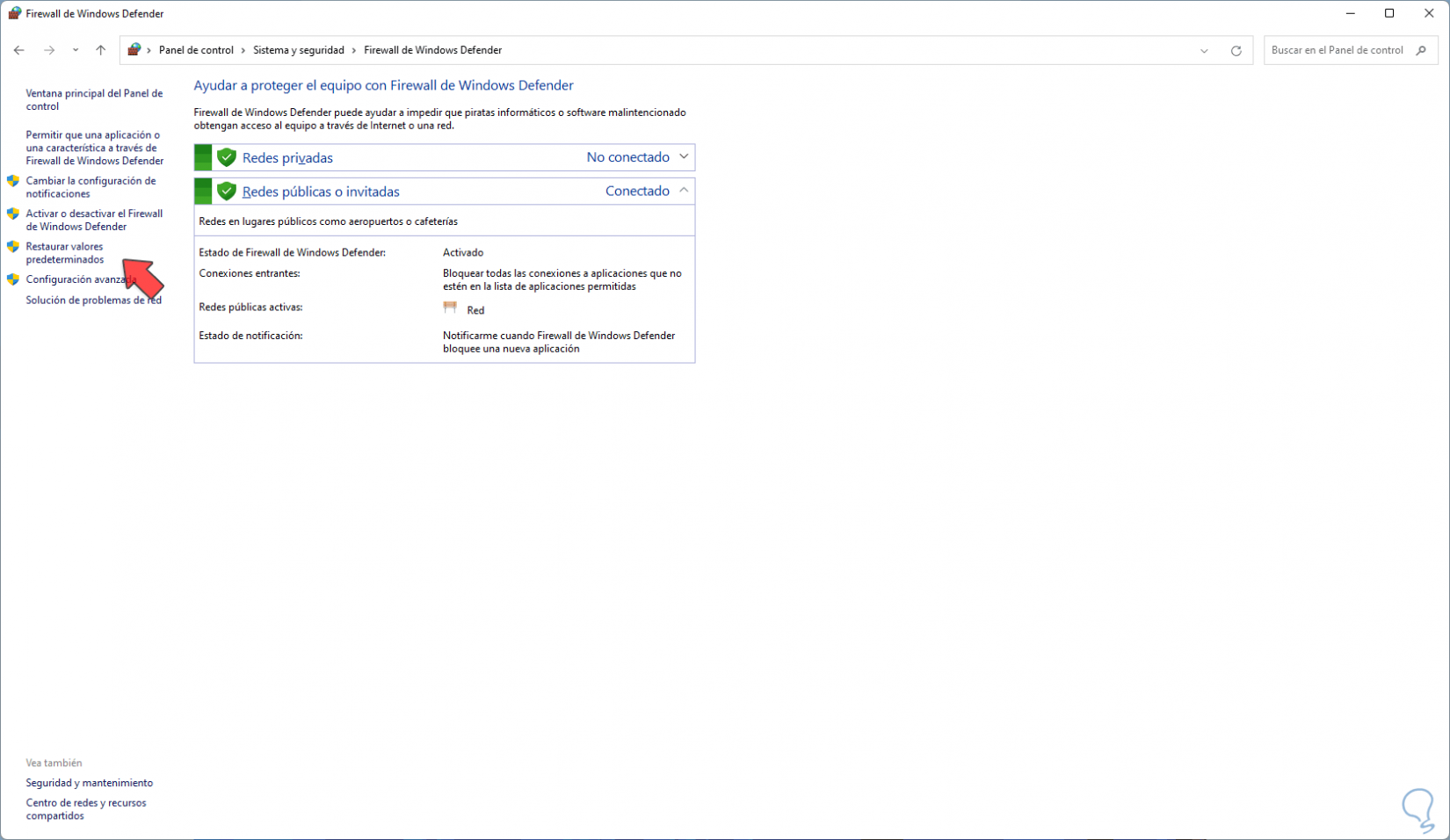Screen dimensions: 1450x840
Task: Open 'Centro de redes y recursos compartidos'
Action: pos(86,809)
